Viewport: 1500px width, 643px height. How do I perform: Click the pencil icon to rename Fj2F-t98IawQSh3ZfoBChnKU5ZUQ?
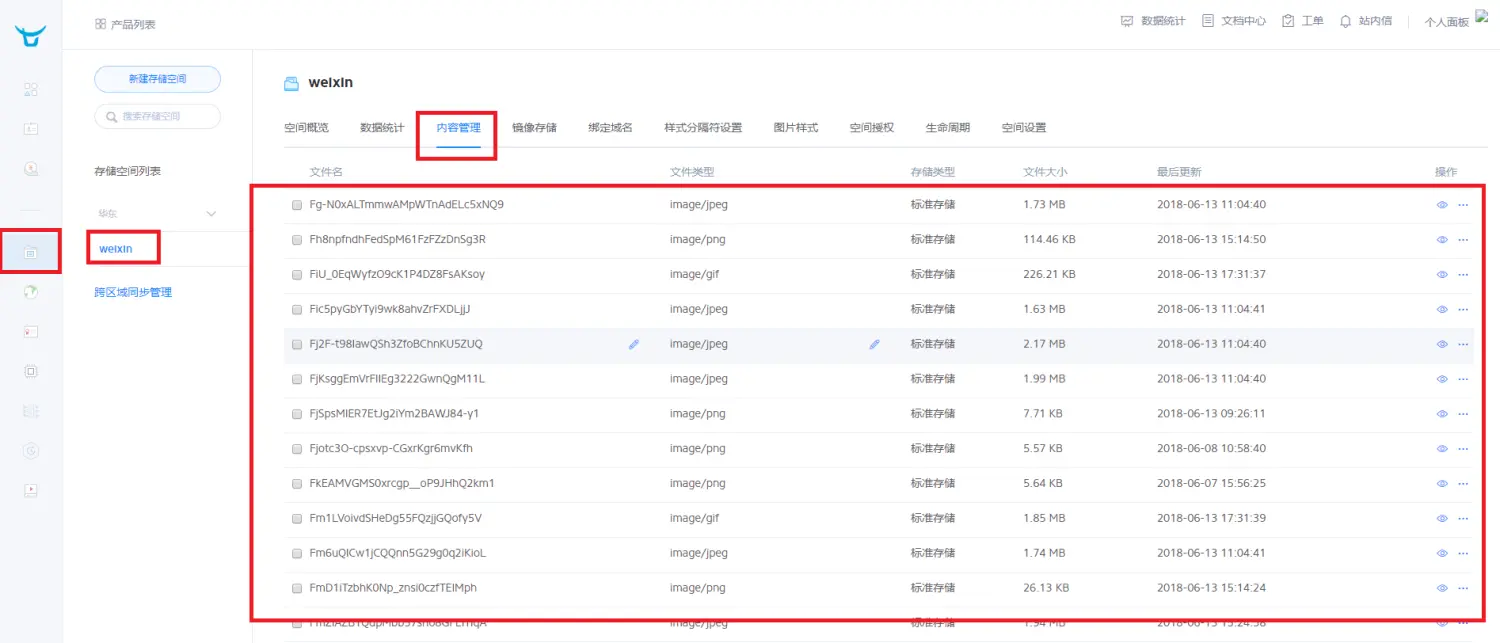[x=633, y=344]
